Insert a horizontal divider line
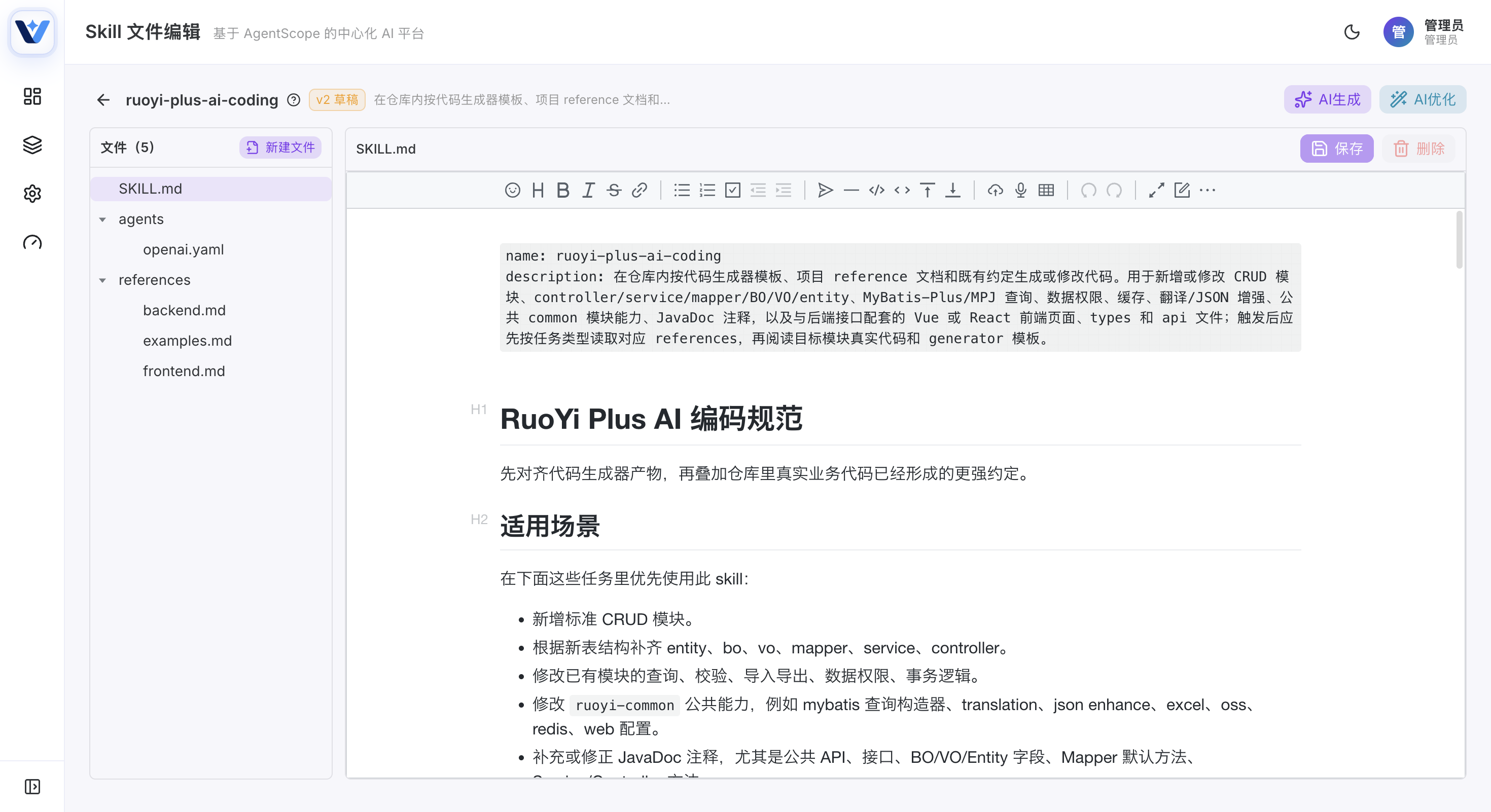1491x812 pixels. pos(851,190)
